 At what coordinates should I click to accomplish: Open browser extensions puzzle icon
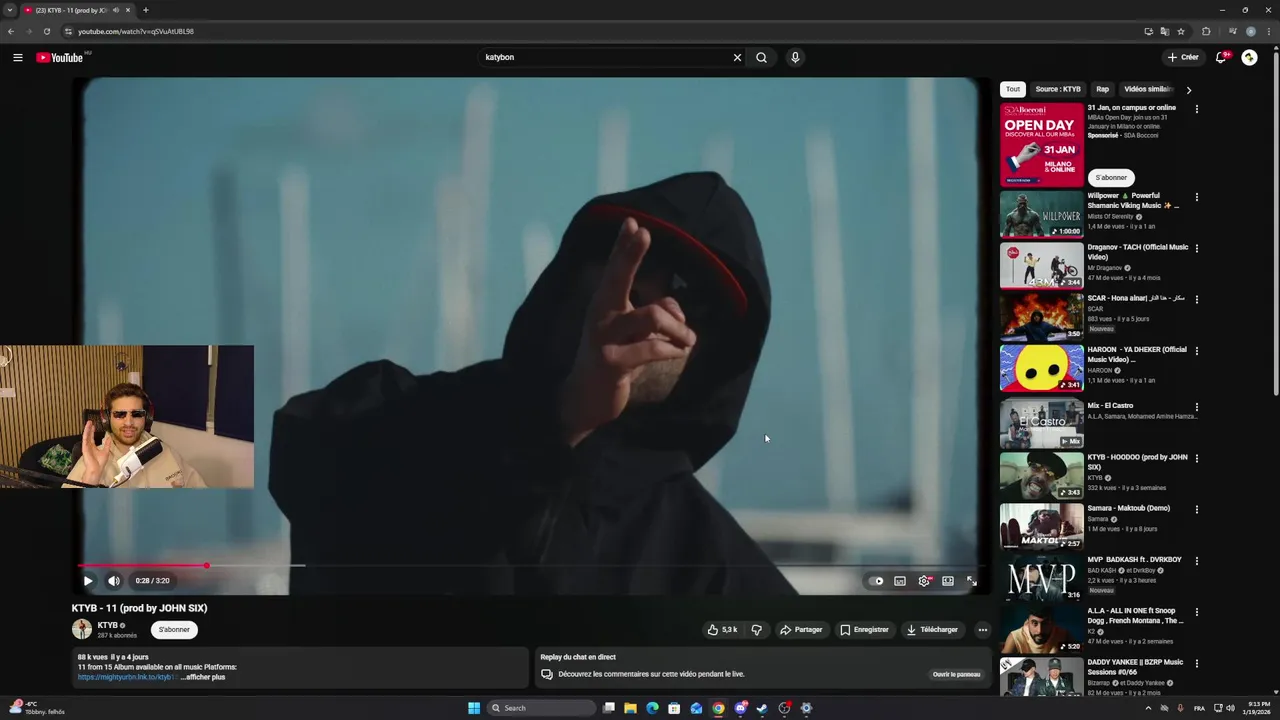point(1206,31)
